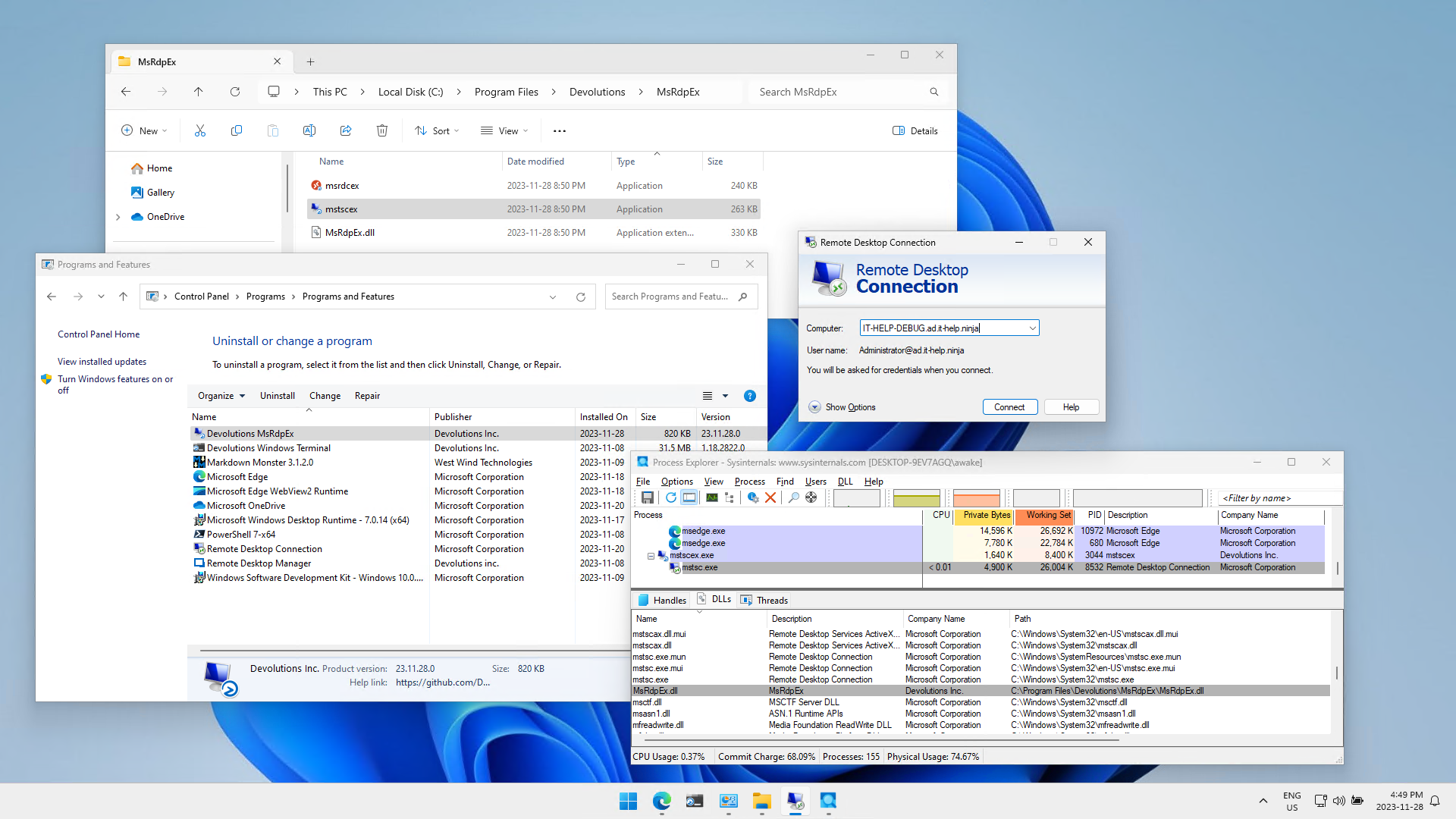Click MsRdpEx.dll file in File Explorer

pyautogui.click(x=350, y=232)
